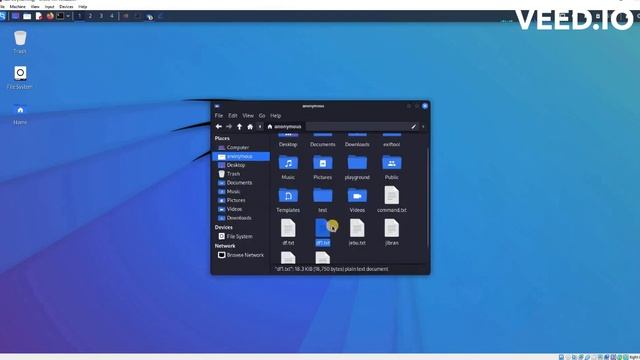
Task: Open VirtualBox Devices menu
Action: click(x=66, y=7)
